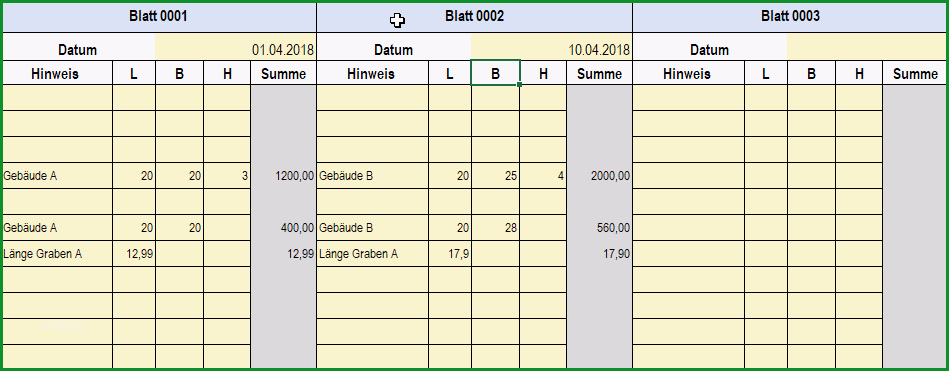
Task: Select B value 28 in Blatt 0002
Action: [x=495, y=228]
